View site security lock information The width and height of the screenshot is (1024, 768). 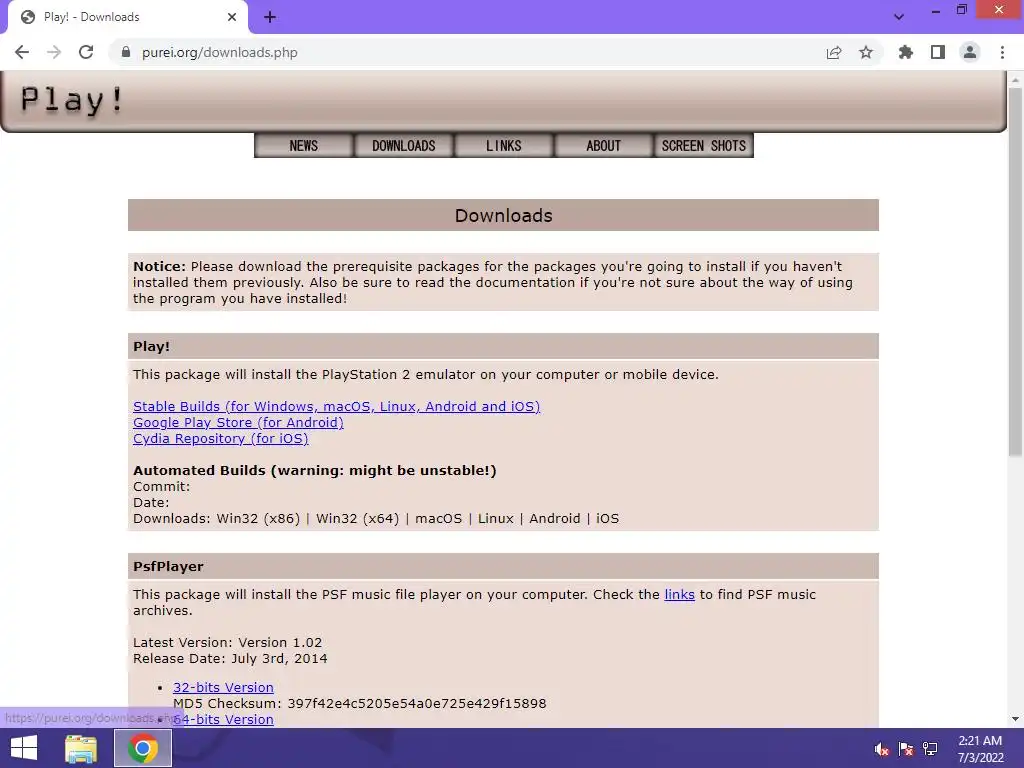point(126,52)
